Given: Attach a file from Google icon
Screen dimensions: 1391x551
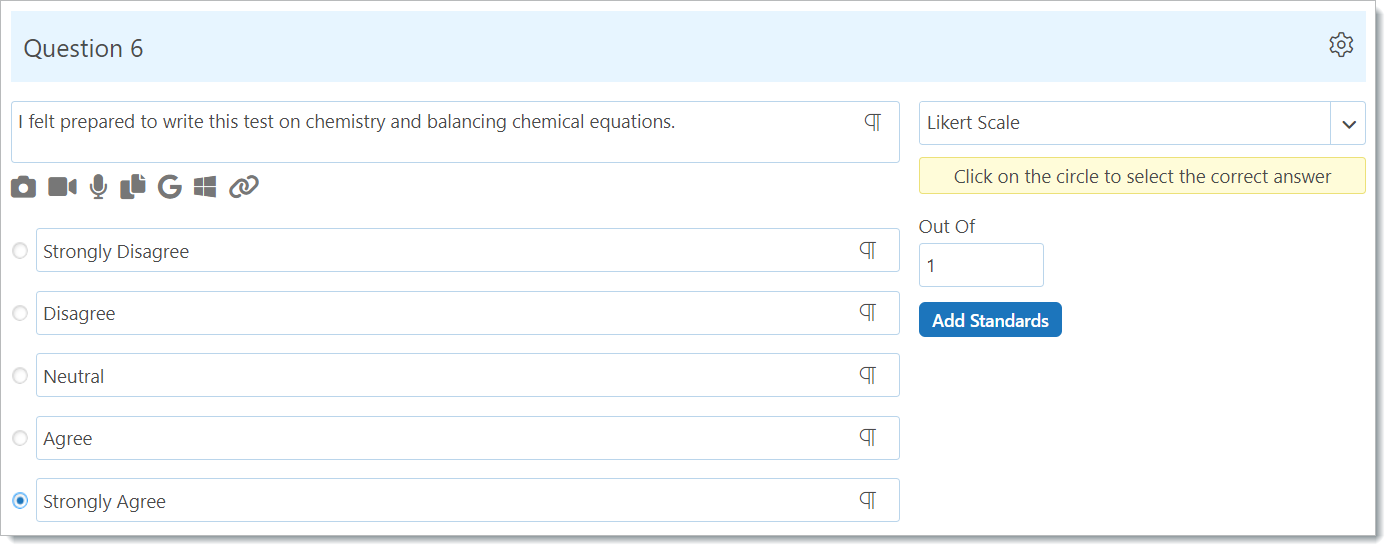Looking at the screenshot, I should (x=170, y=187).
